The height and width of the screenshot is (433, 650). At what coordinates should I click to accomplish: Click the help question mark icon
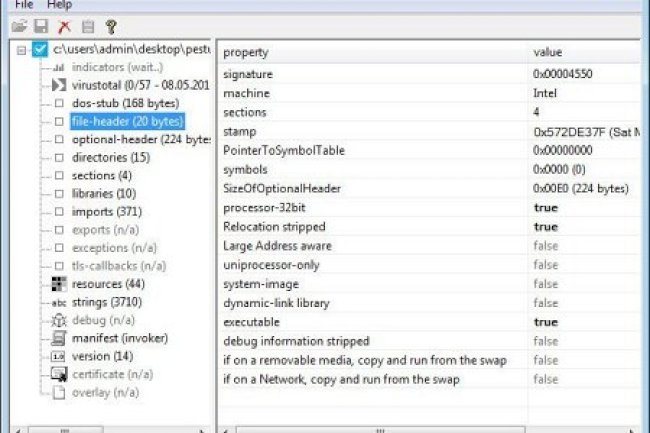pyautogui.click(x=110, y=26)
